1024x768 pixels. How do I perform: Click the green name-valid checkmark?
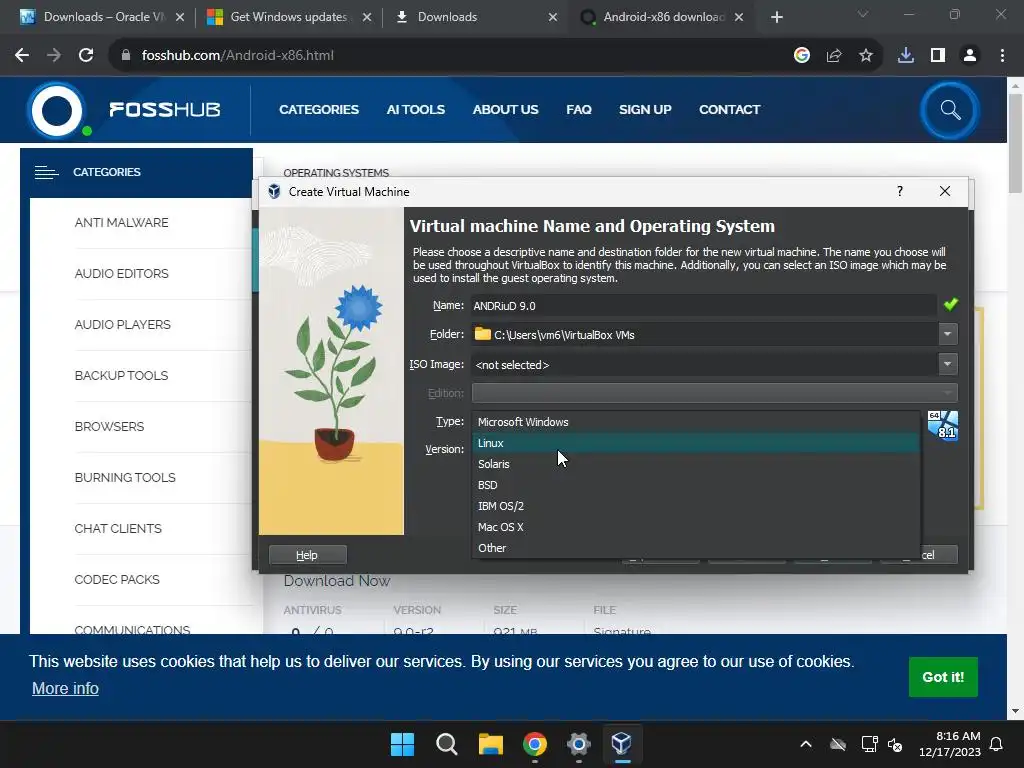coord(950,304)
